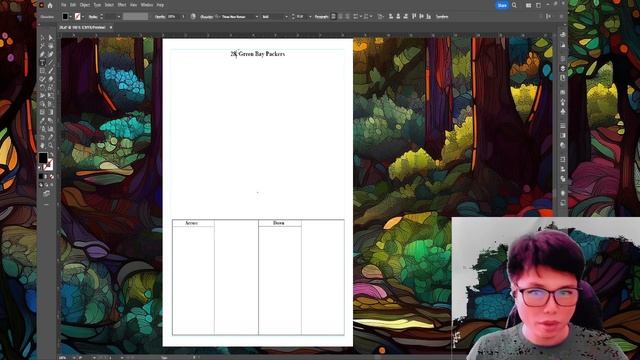Reset to default fill and stroke
This screenshot has height=360, width=640.
pyautogui.click(x=40, y=167)
